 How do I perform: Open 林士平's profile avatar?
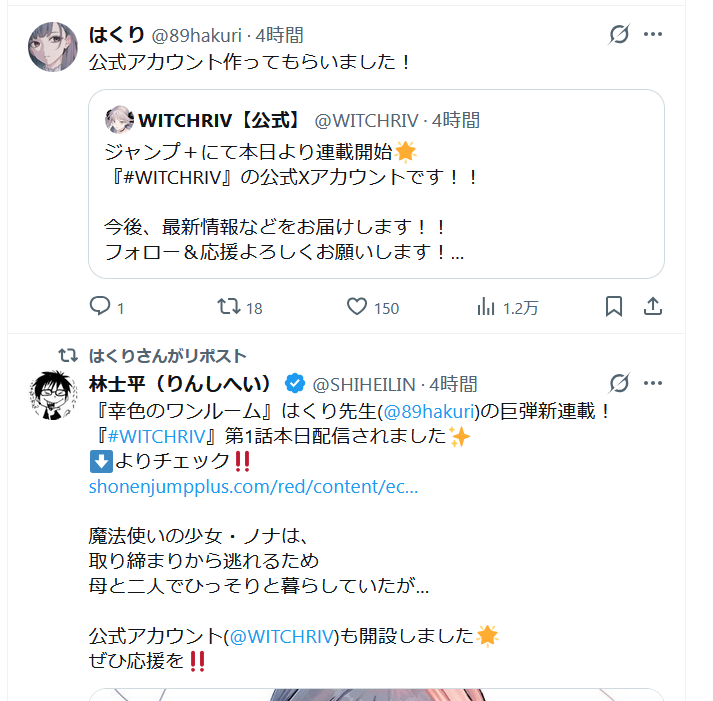53,395
